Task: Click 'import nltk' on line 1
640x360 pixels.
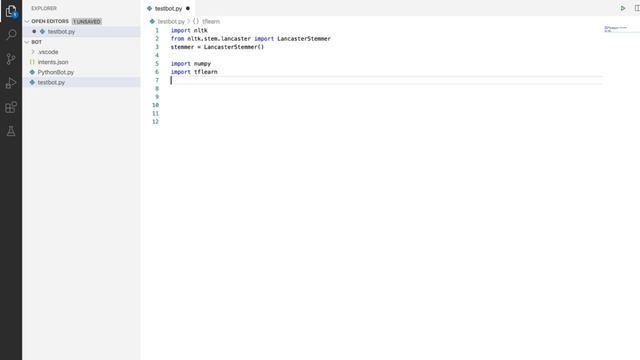Action: click(189, 31)
